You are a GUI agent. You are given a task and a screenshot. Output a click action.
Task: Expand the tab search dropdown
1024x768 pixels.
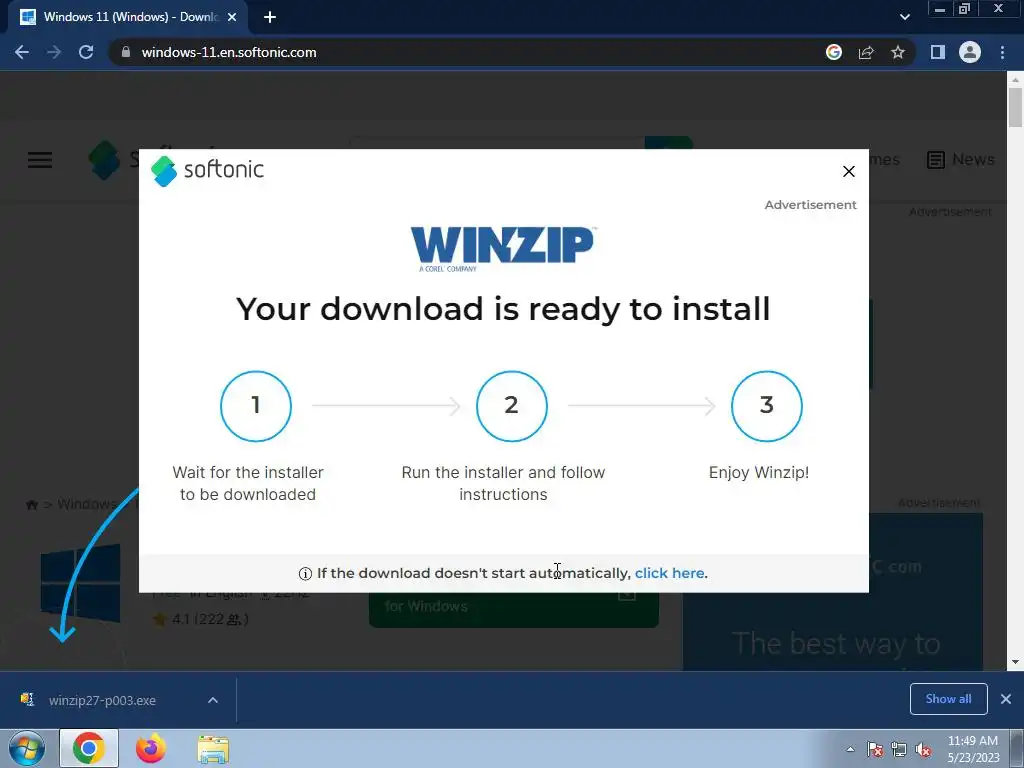(x=904, y=17)
